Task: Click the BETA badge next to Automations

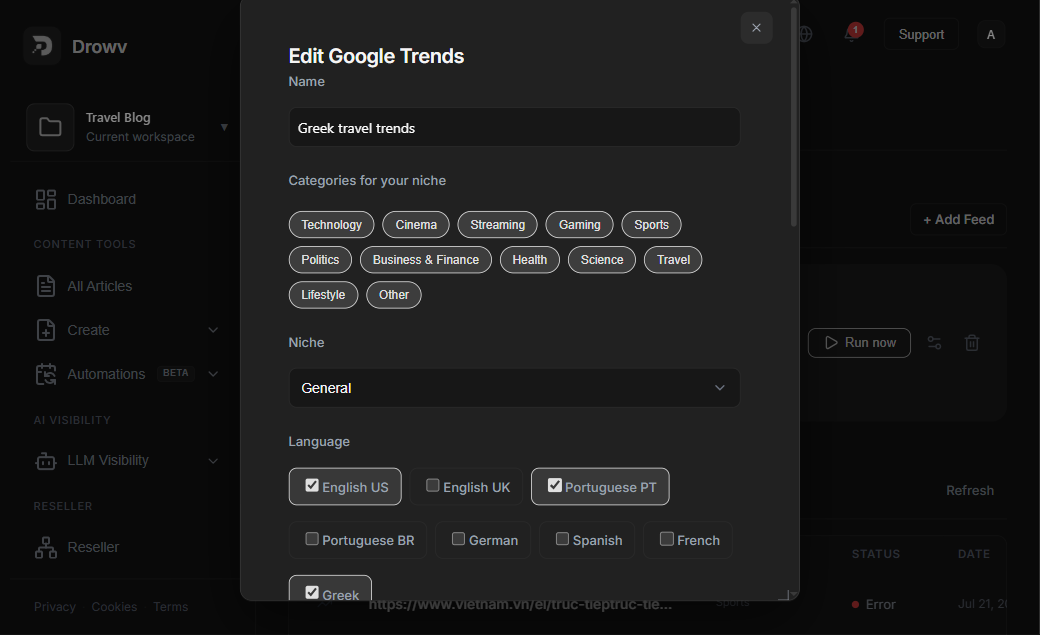Action: pyautogui.click(x=176, y=373)
